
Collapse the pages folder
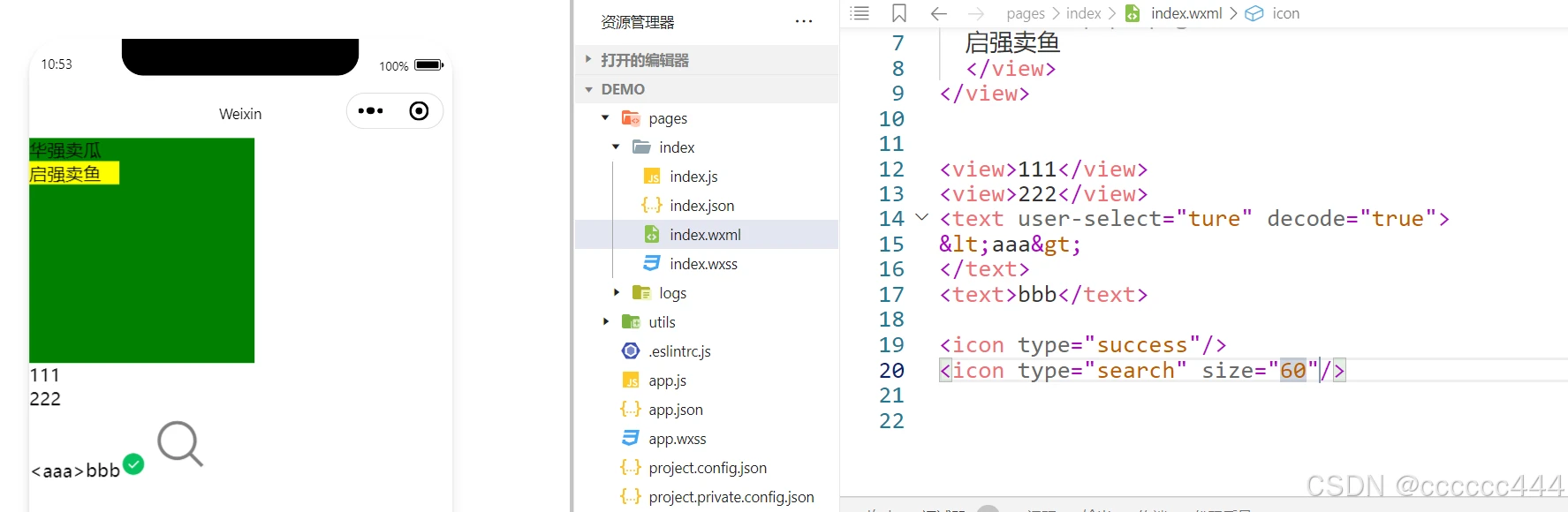pos(605,118)
